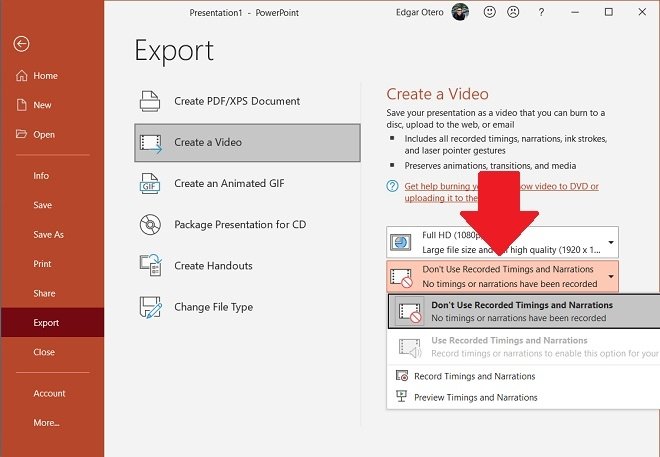Click the Preview Timings projector screen icon
The height and width of the screenshot is (457, 660).
click(x=402, y=396)
